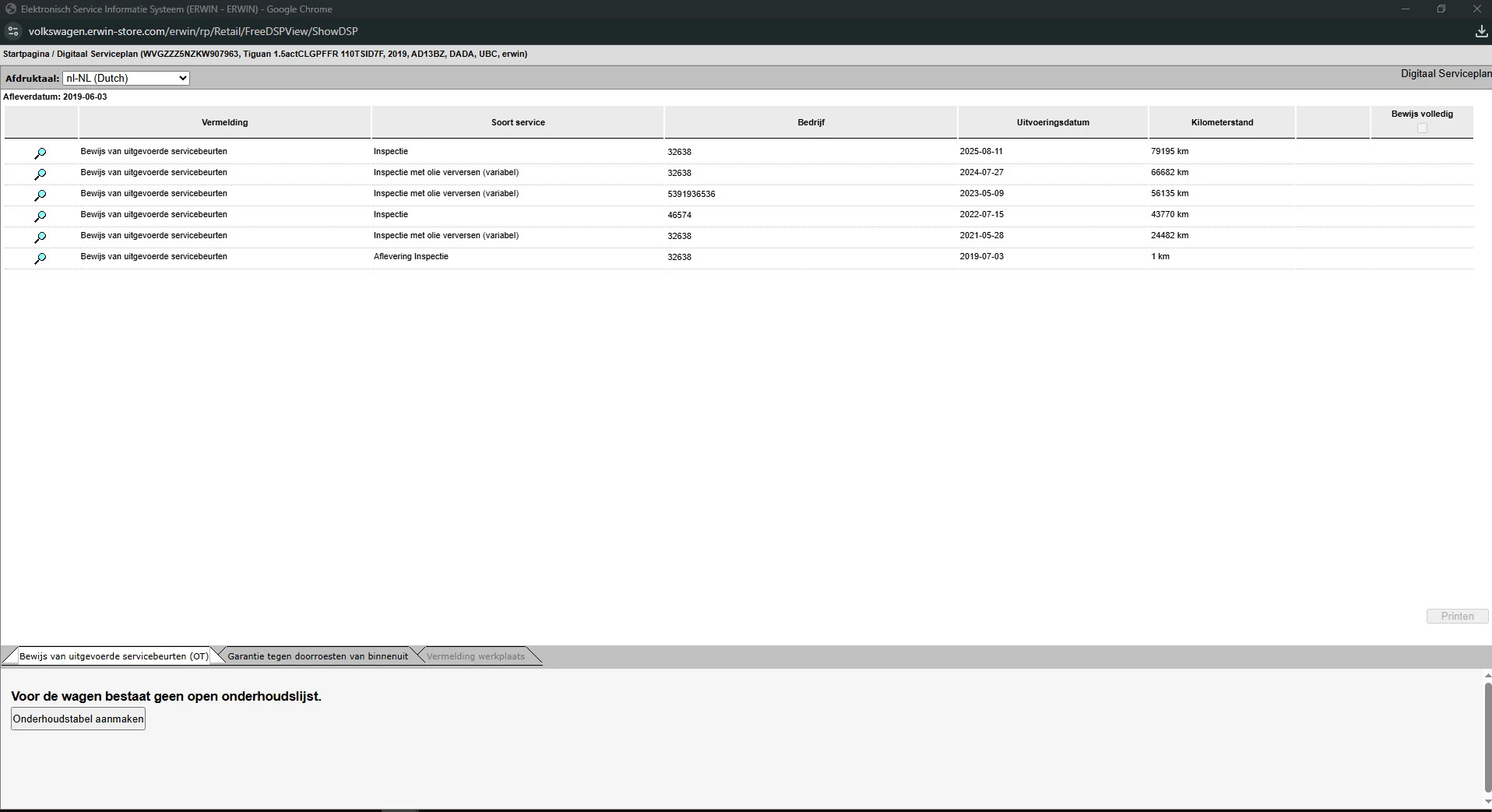Inspect the 2021-05-28 service entry details
The width and height of the screenshot is (1492, 812).
click(40, 237)
